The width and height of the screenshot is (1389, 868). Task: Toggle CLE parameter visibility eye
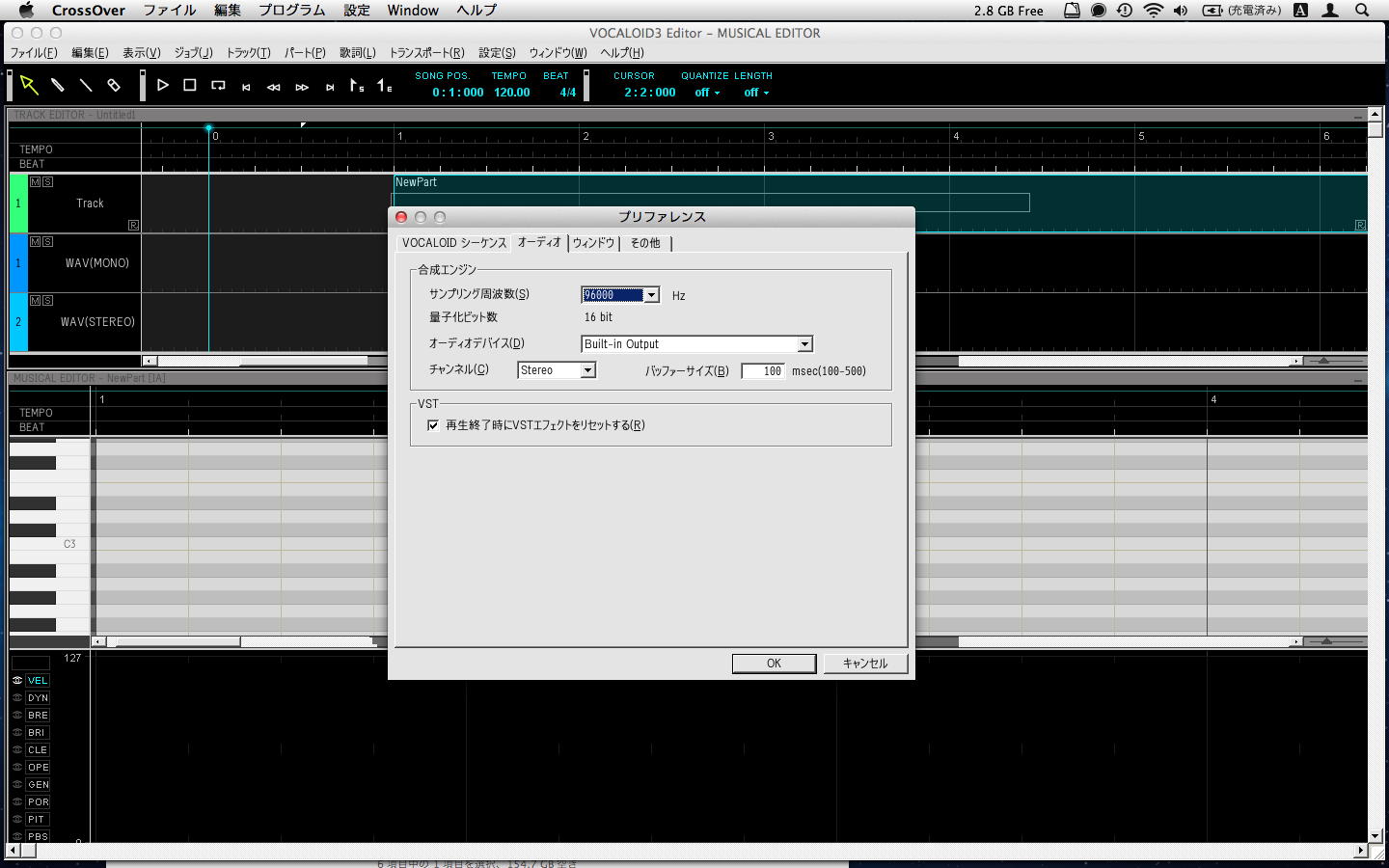click(17, 749)
